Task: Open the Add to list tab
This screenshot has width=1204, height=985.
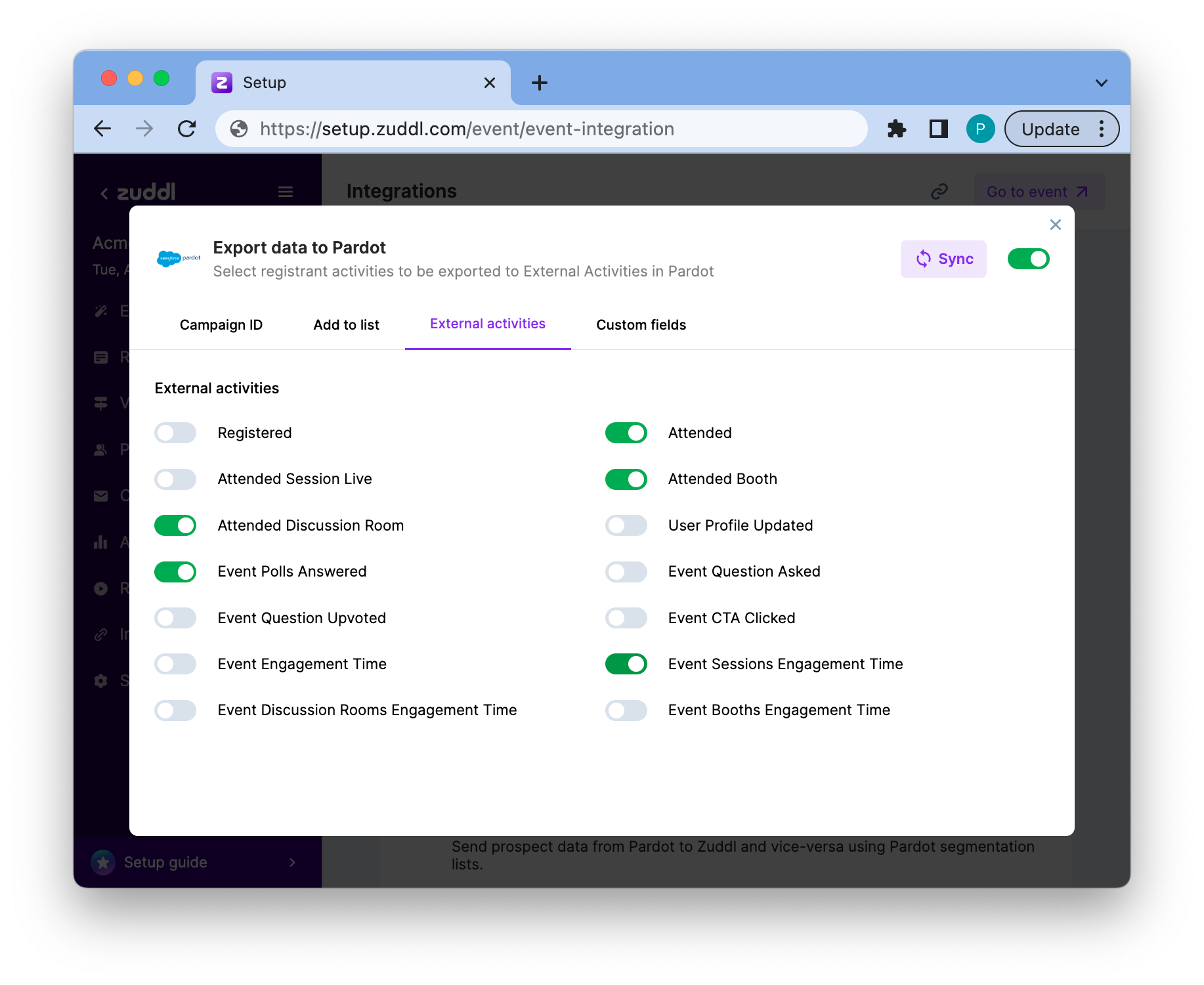Action: coord(347,325)
